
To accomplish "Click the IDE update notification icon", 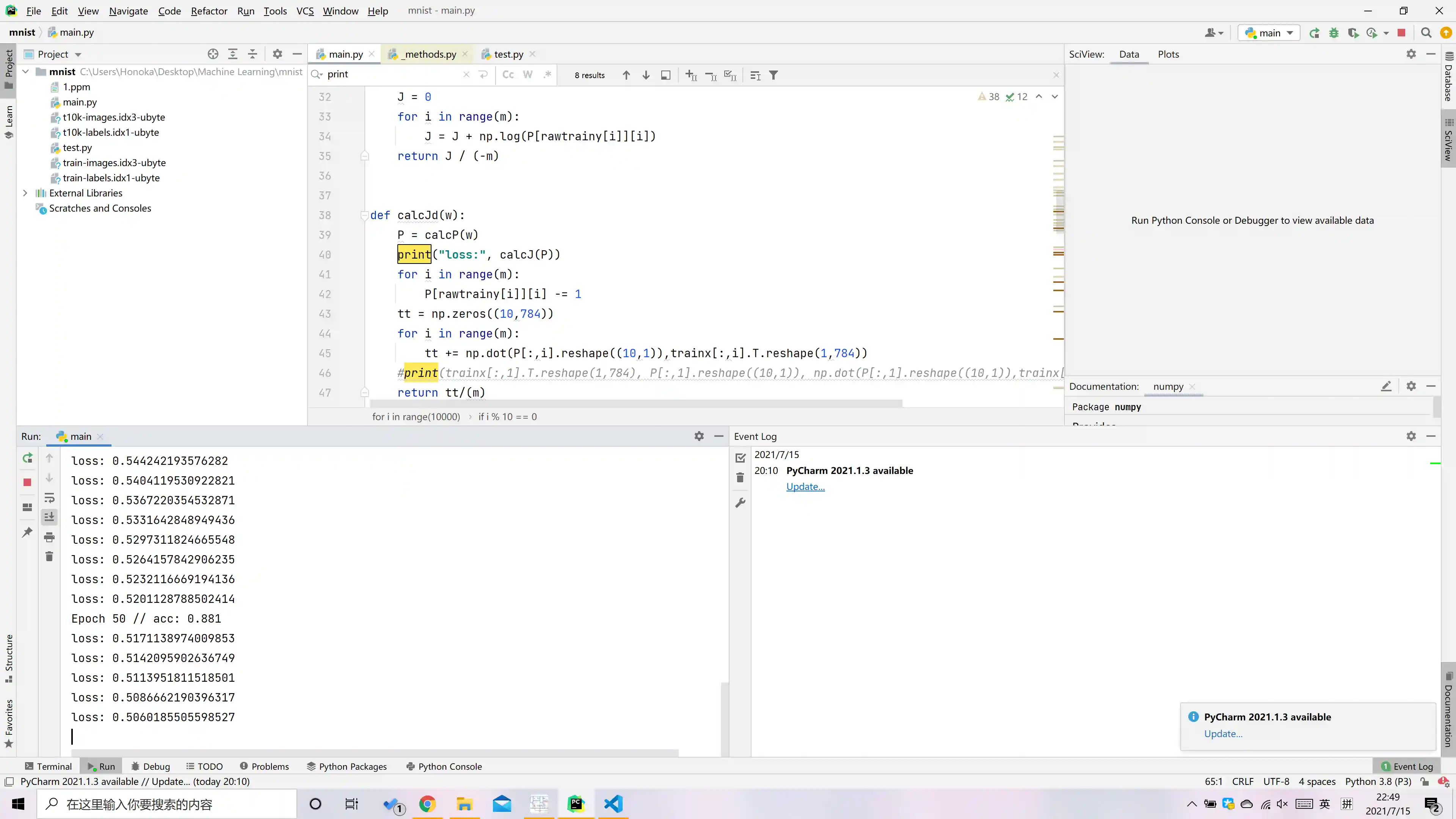I will pyautogui.click(x=1446, y=33).
